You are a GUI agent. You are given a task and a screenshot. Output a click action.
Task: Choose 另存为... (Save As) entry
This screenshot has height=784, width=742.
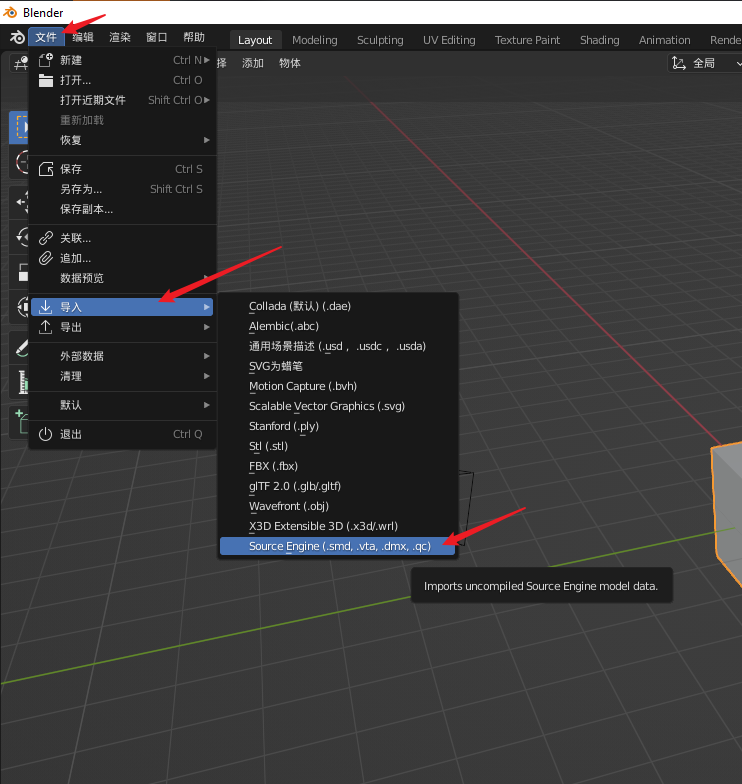coord(122,189)
